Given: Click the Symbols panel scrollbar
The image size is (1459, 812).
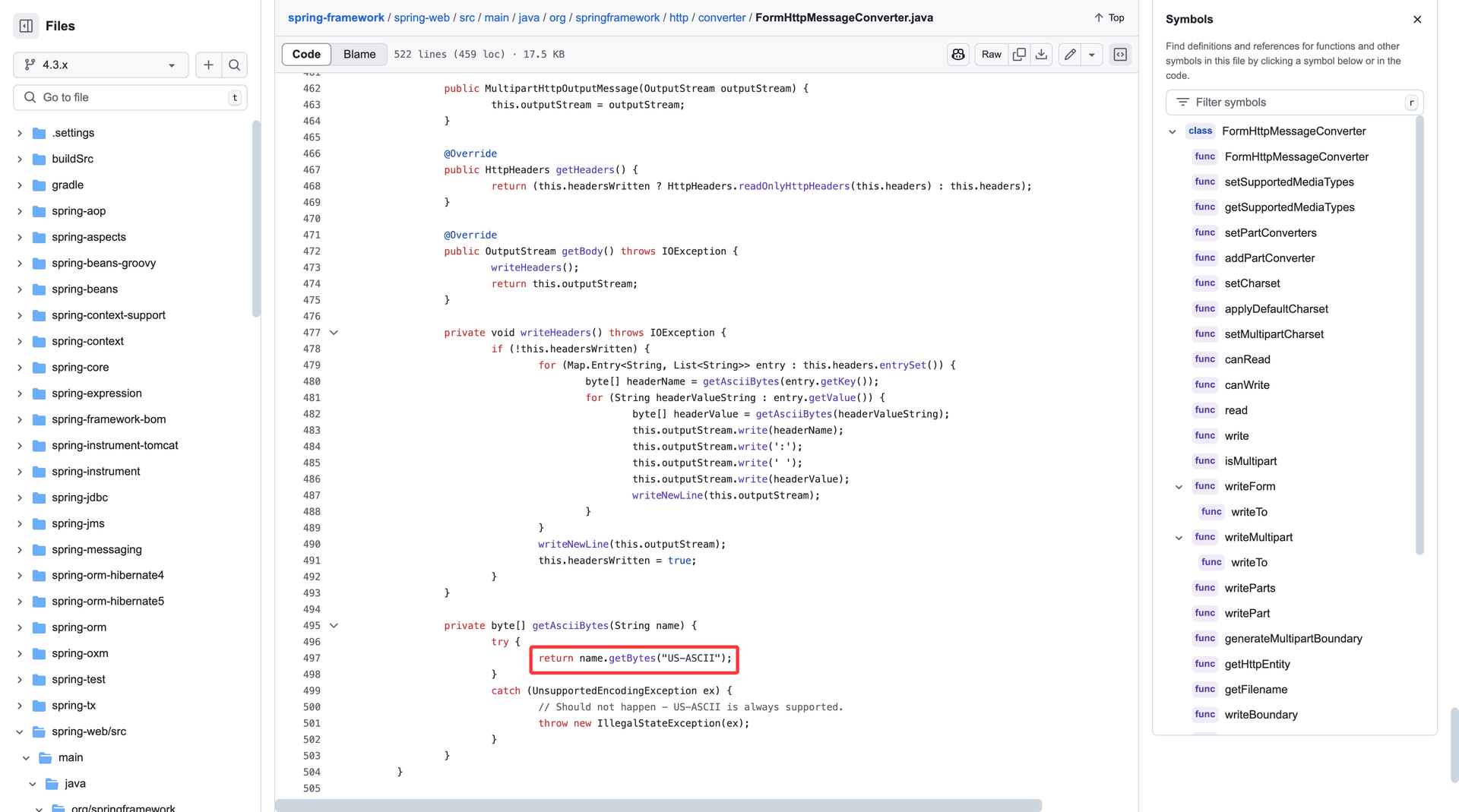Looking at the screenshot, I should (1419, 334).
